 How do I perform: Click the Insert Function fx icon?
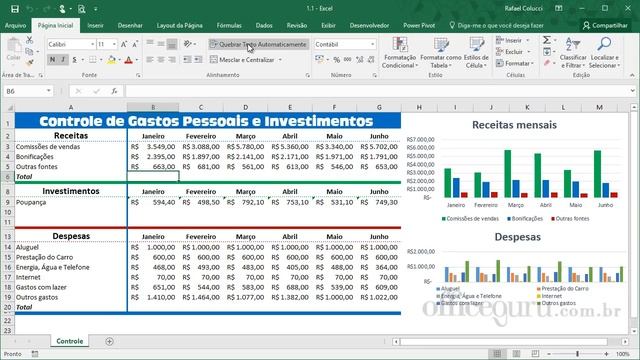[x=114, y=91]
